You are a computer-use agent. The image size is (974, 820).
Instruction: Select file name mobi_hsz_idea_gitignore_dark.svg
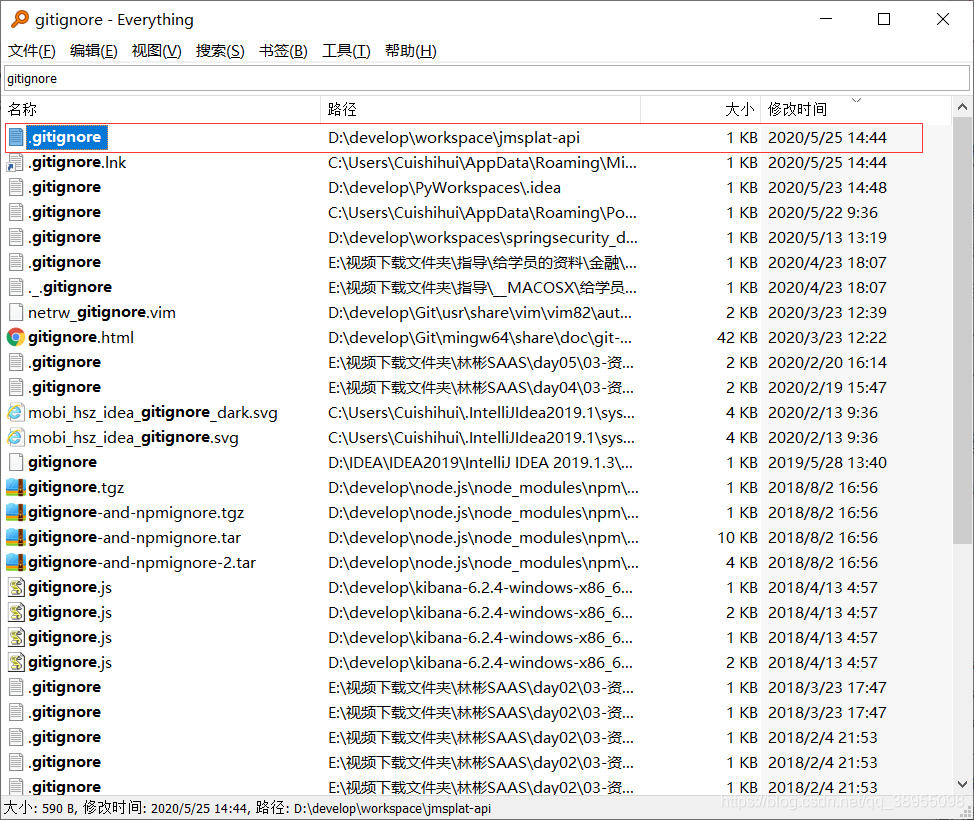tap(153, 412)
